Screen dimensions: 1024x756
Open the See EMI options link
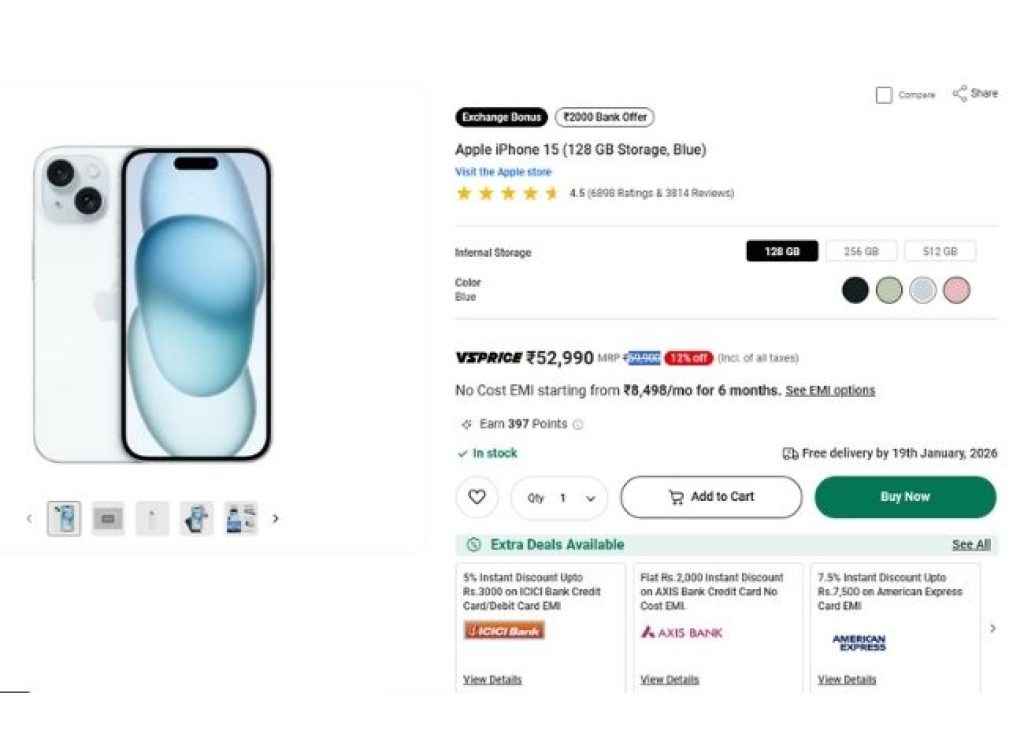point(832,390)
